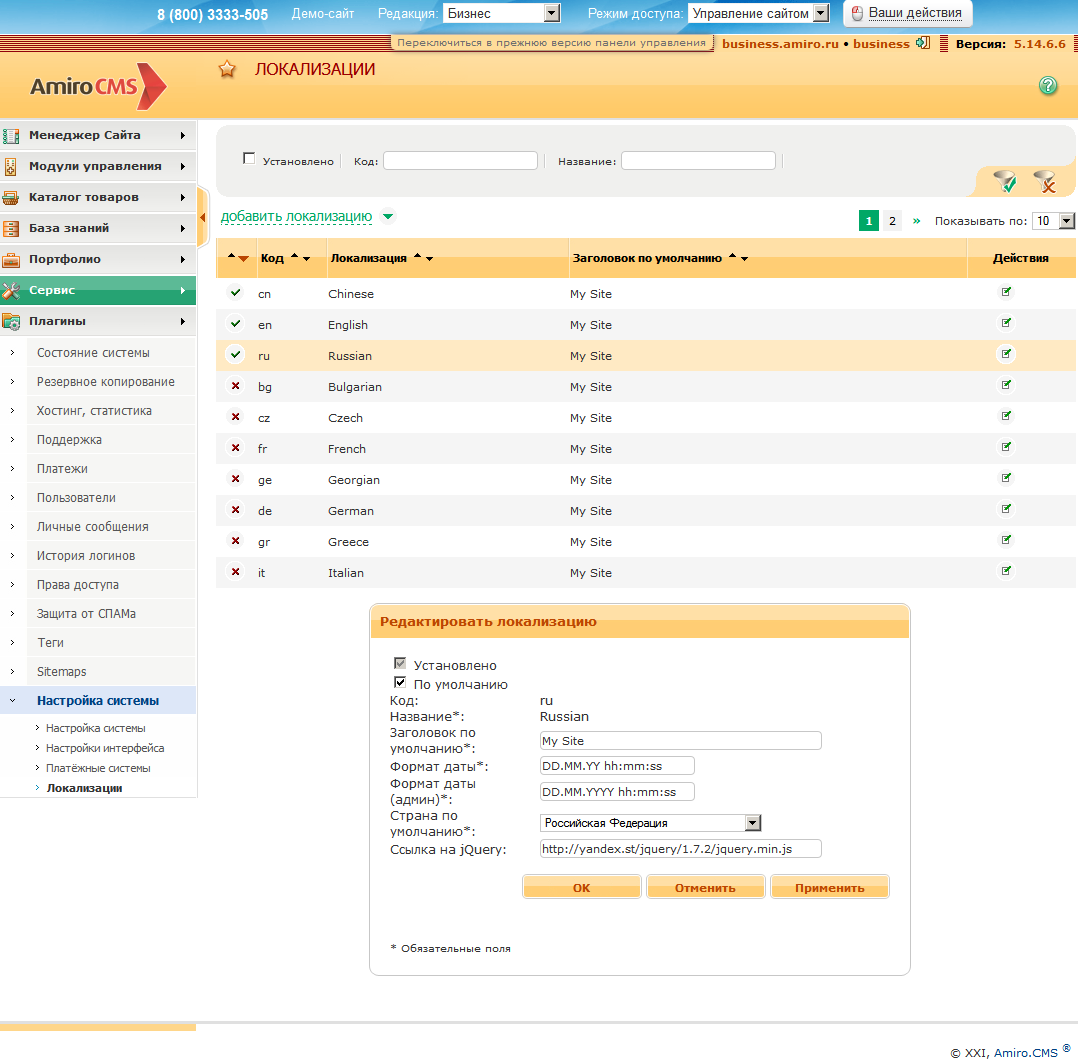This screenshot has width=1078, height=1063.
Task: Click the favorites star icon beside the title
Action: (227, 70)
